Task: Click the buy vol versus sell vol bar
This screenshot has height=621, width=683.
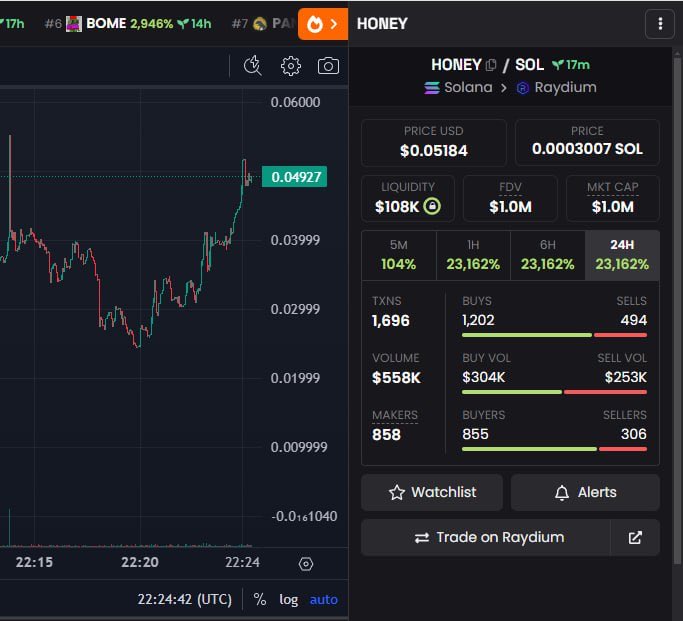Action: pos(555,392)
